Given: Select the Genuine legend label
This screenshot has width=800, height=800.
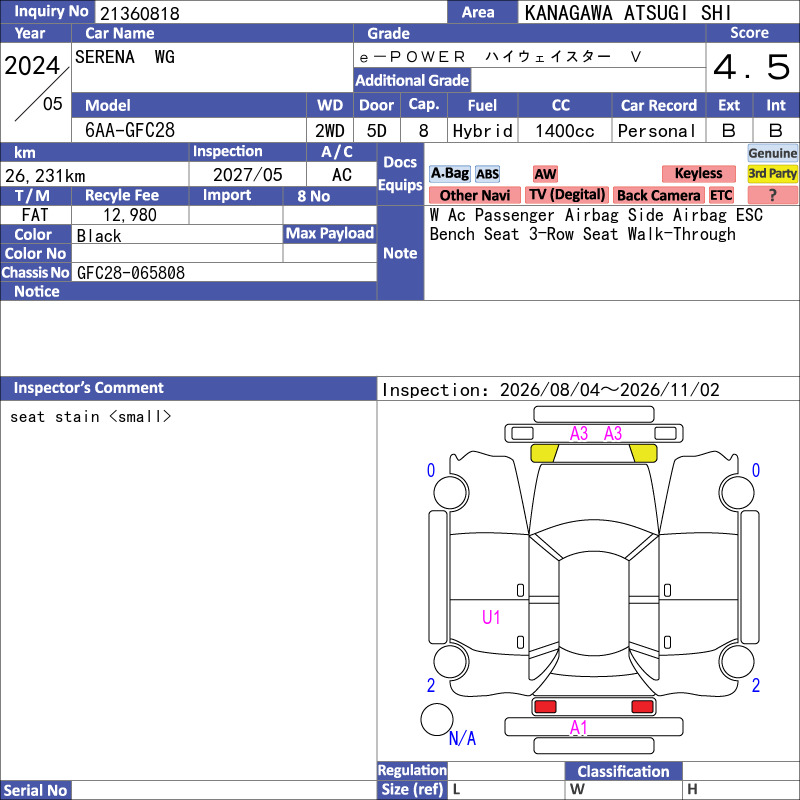Looking at the screenshot, I should [x=772, y=153].
